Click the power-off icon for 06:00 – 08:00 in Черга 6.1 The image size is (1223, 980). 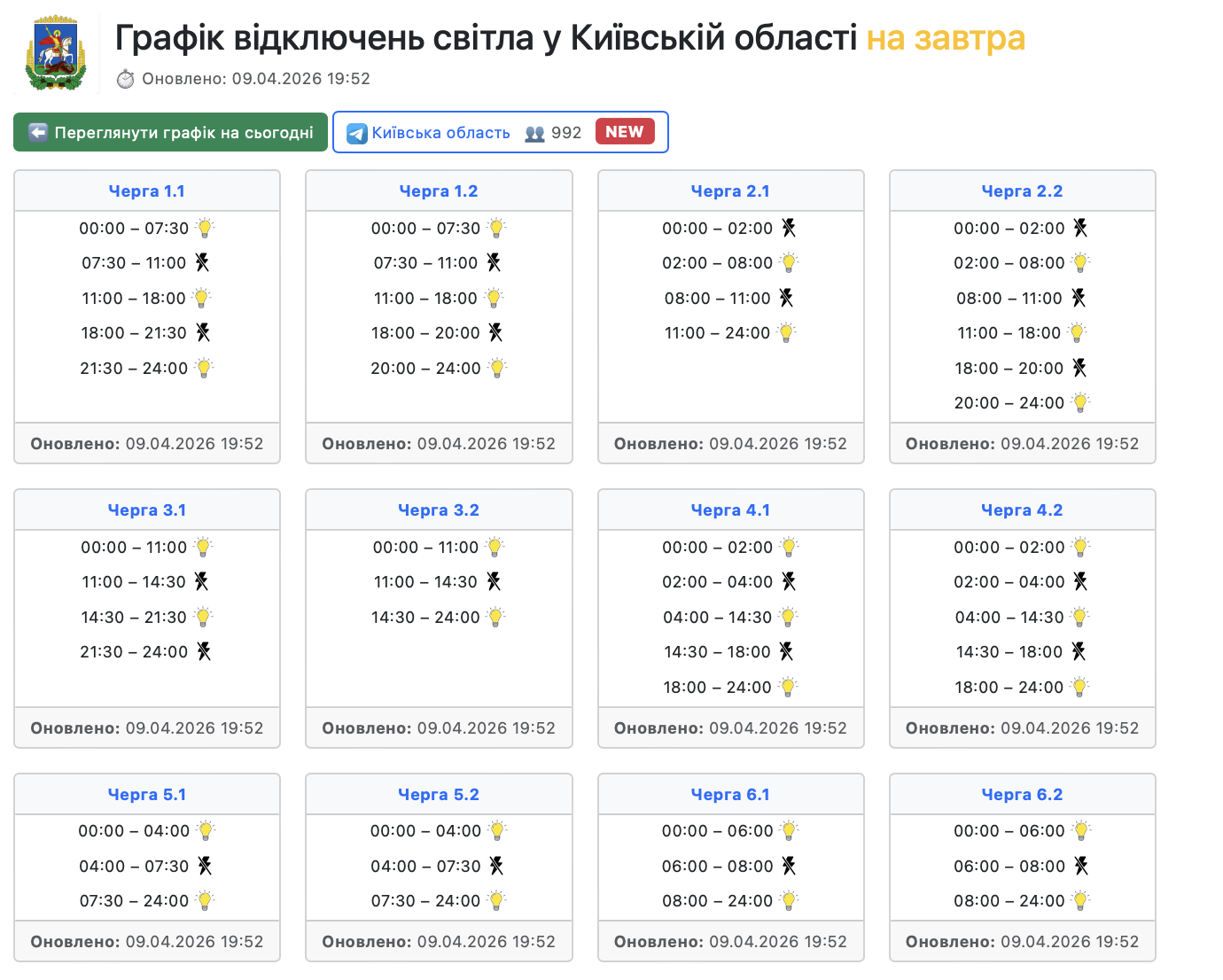[789, 866]
